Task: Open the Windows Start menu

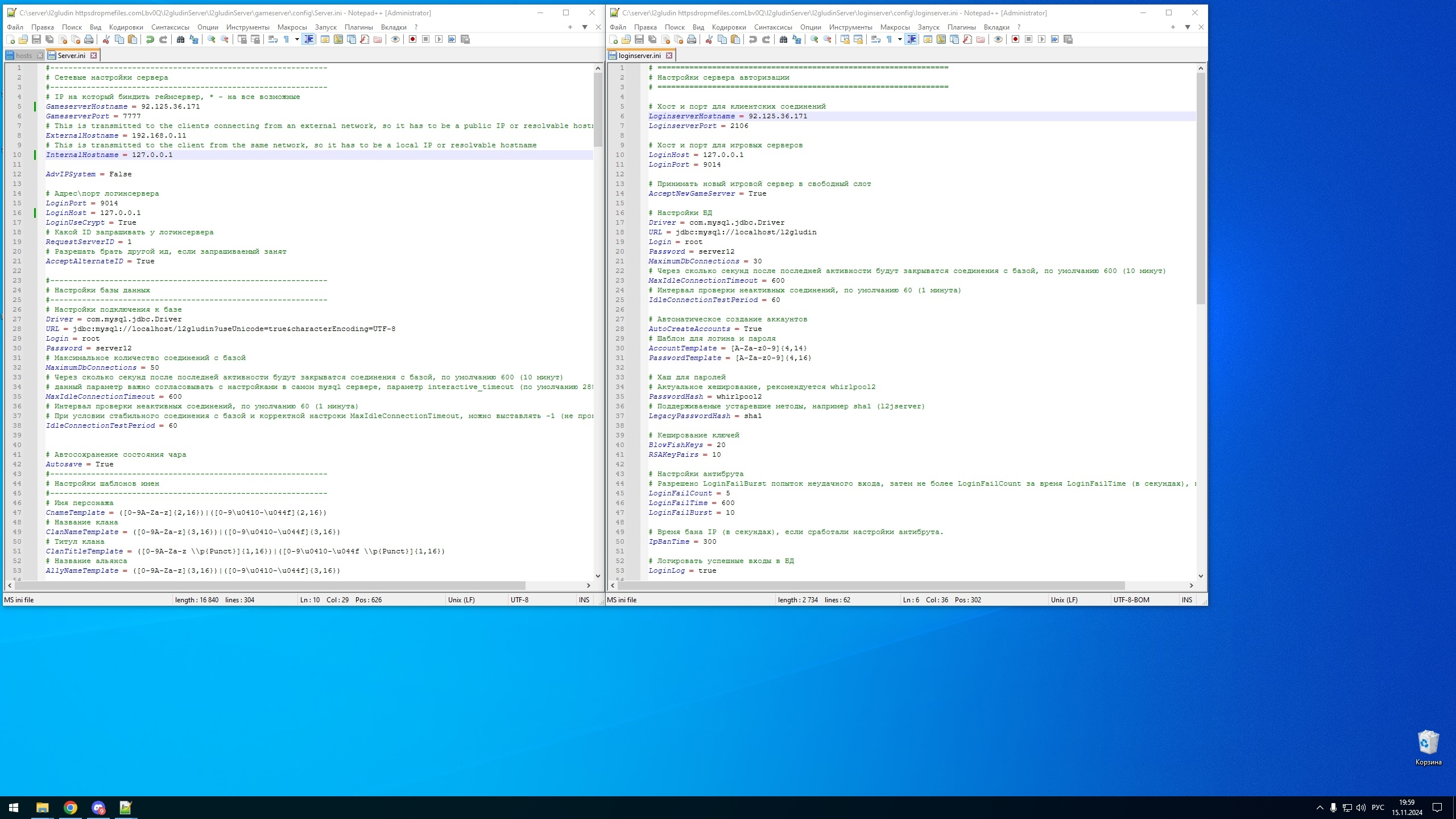Action: [14, 808]
